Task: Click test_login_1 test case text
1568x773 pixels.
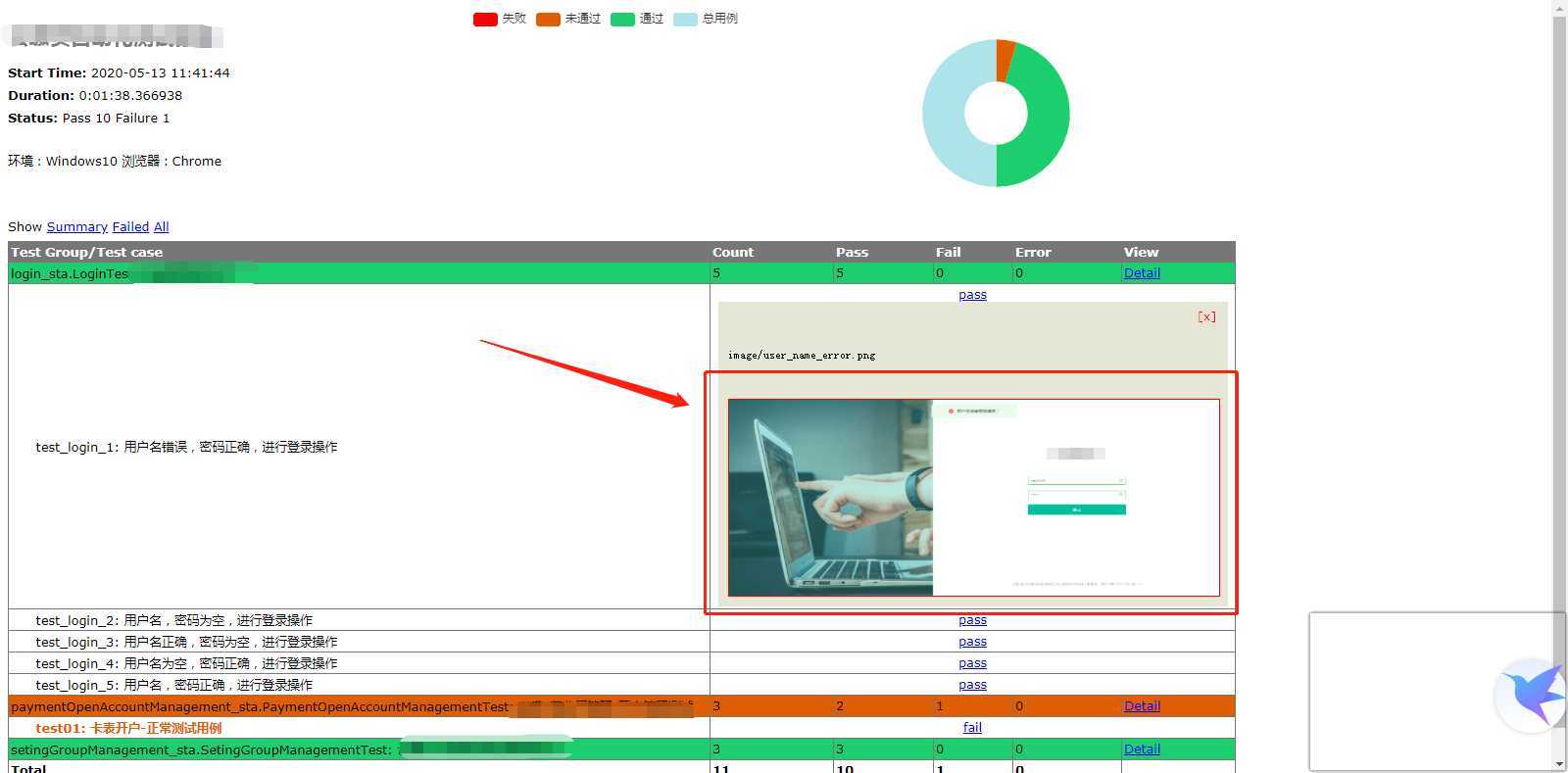Action: coord(186,447)
